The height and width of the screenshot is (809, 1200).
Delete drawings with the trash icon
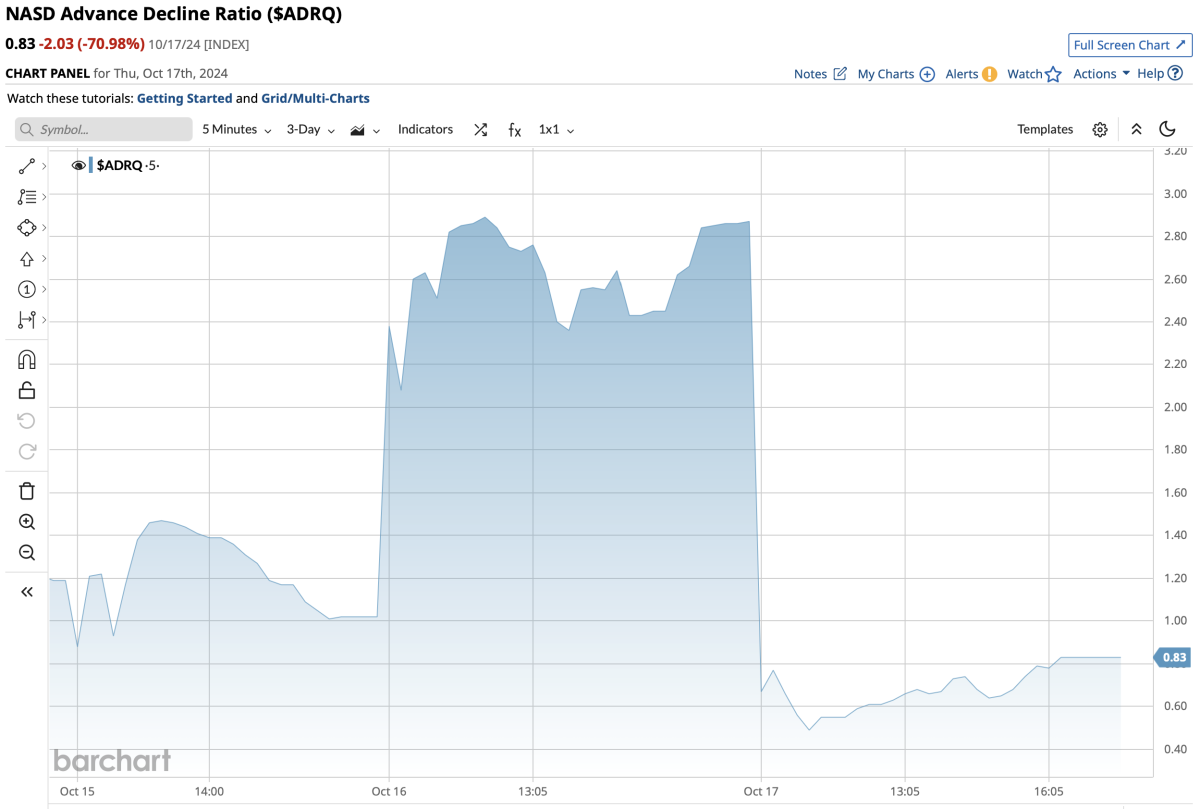pyautogui.click(x=27, y=490)
